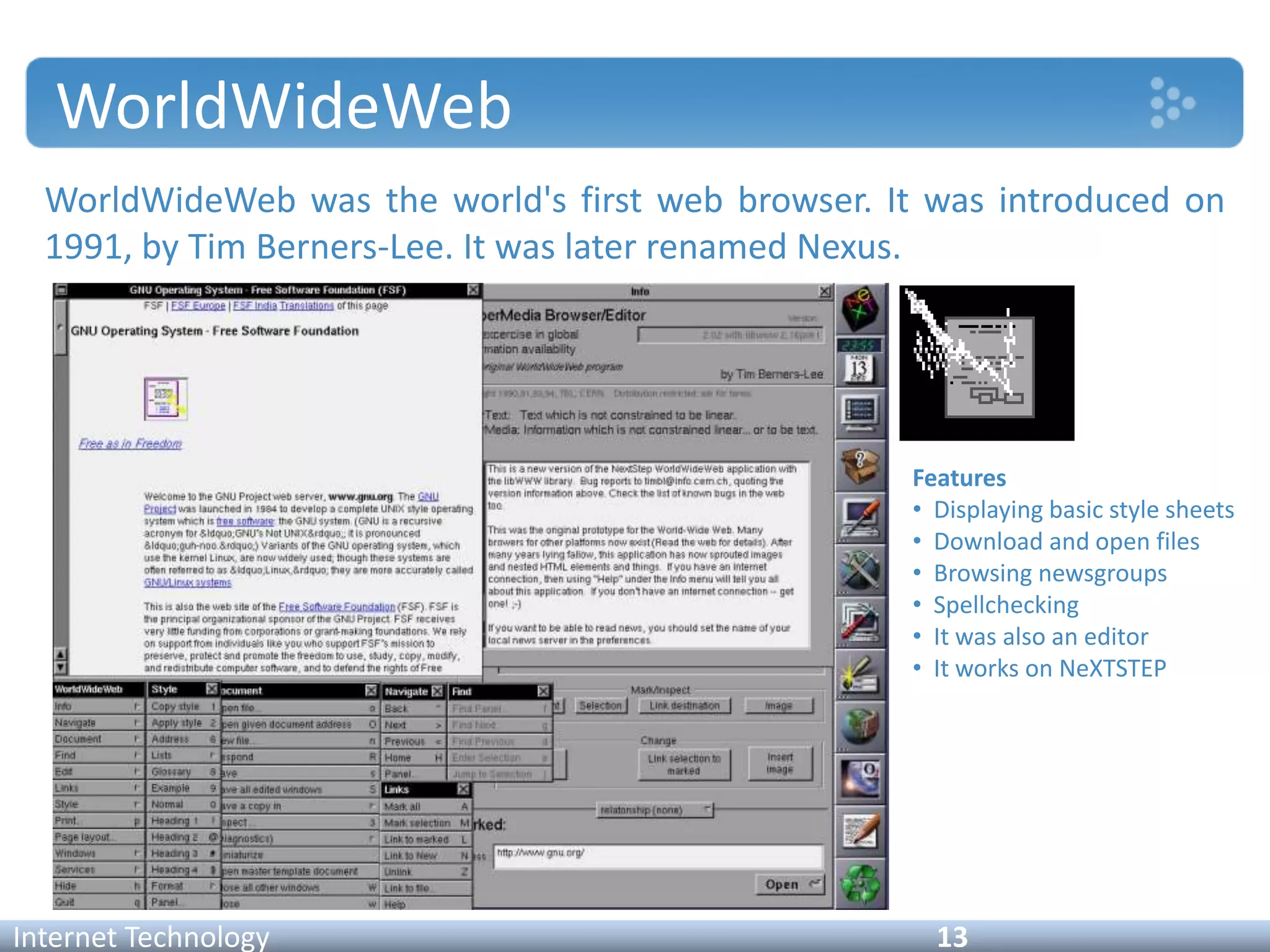
Task: Select Normal in the Style menu
Action: tap(184, 804)
